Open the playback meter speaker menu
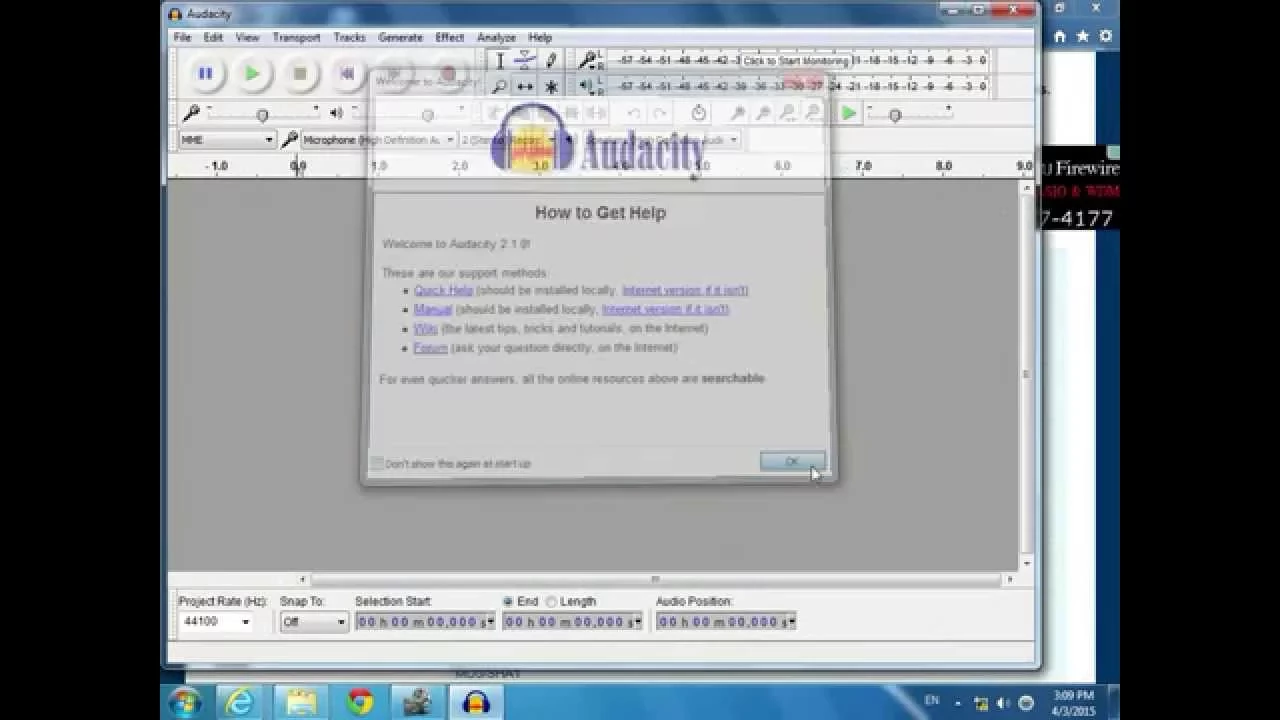 (589, 87)
